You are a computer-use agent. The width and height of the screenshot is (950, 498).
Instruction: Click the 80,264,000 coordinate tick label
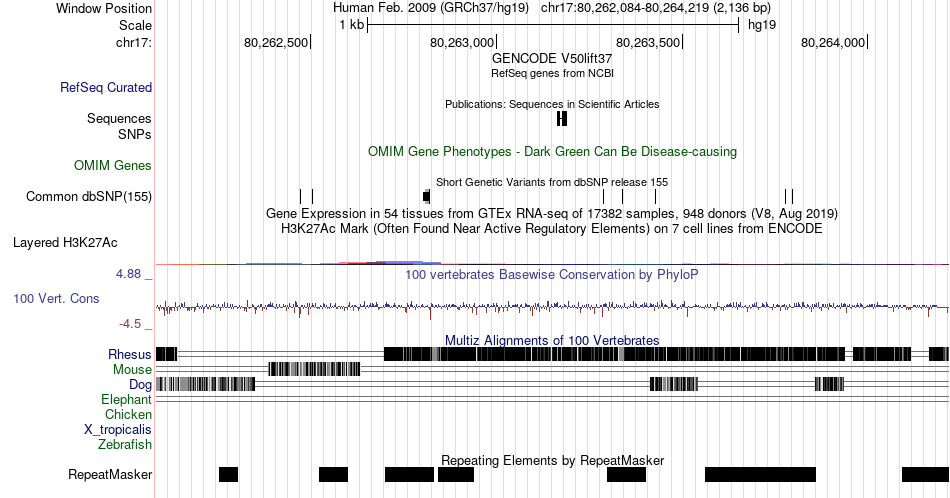[x=833, y=42]
